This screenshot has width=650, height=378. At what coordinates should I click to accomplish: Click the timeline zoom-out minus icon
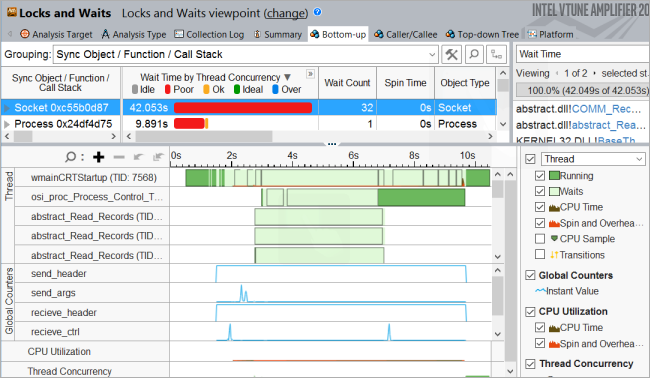119,157
